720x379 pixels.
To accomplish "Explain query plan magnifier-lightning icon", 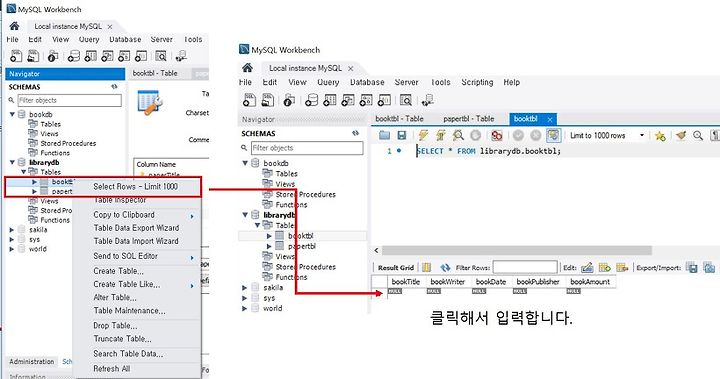I will [x=458, y=135].
